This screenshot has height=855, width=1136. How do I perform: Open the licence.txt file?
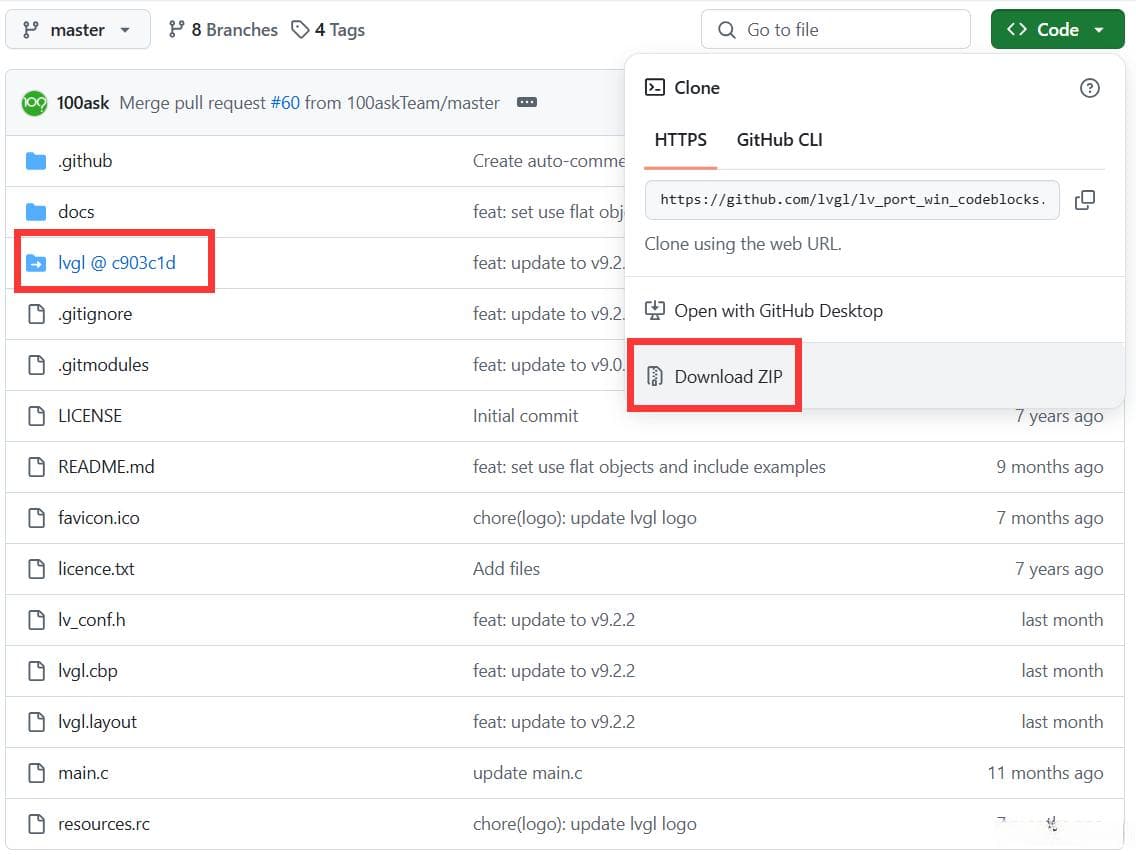pos(96,570)
